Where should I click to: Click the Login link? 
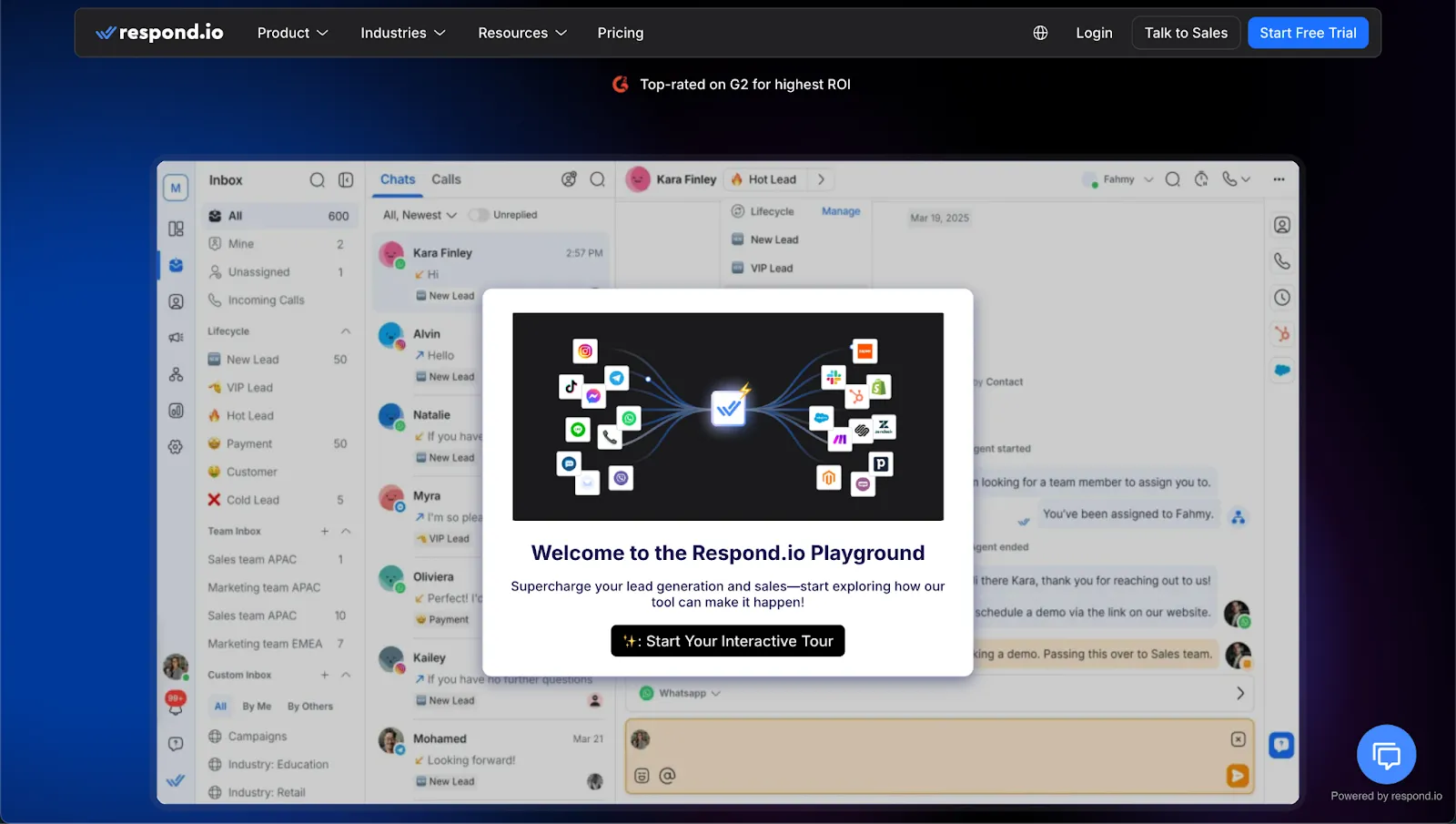(1094, 33)
